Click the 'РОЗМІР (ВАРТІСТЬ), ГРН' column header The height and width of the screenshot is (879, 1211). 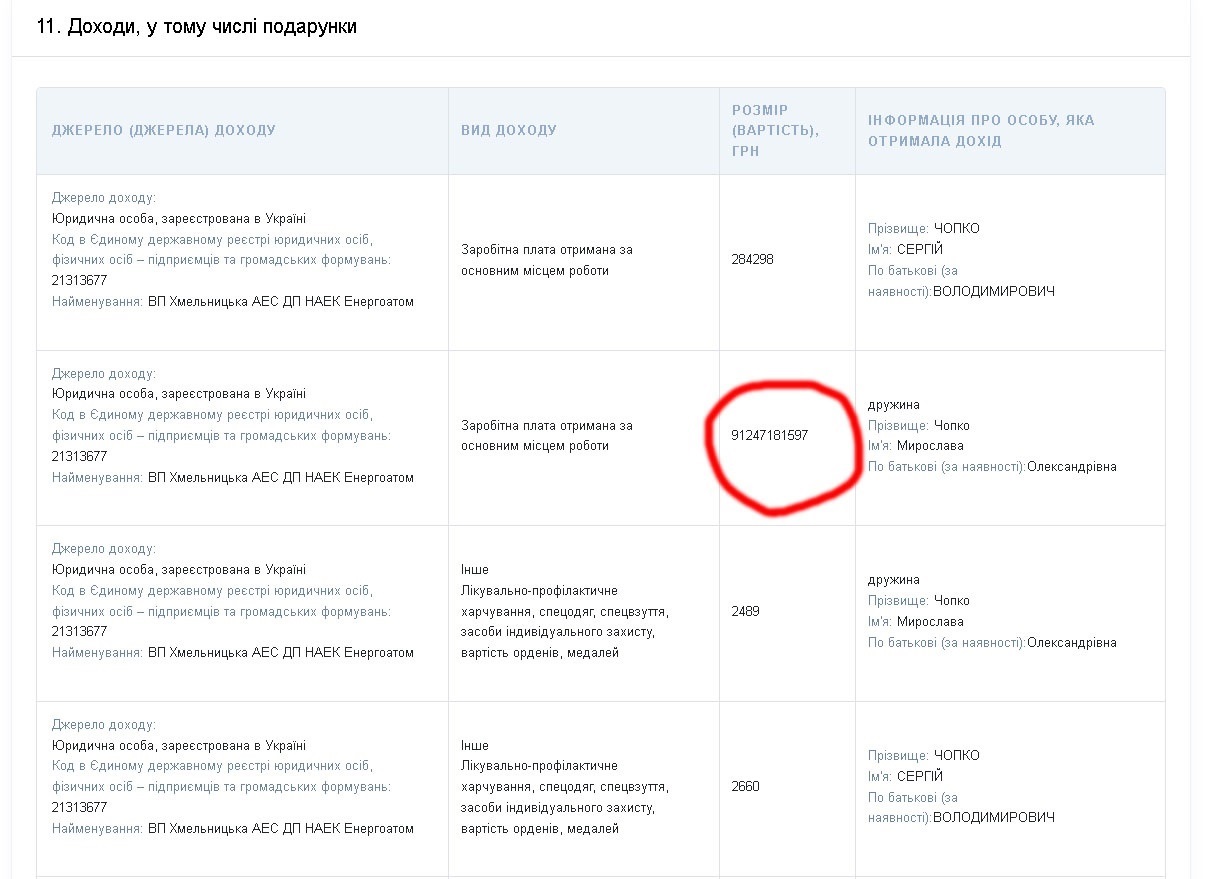coord(775,131)
